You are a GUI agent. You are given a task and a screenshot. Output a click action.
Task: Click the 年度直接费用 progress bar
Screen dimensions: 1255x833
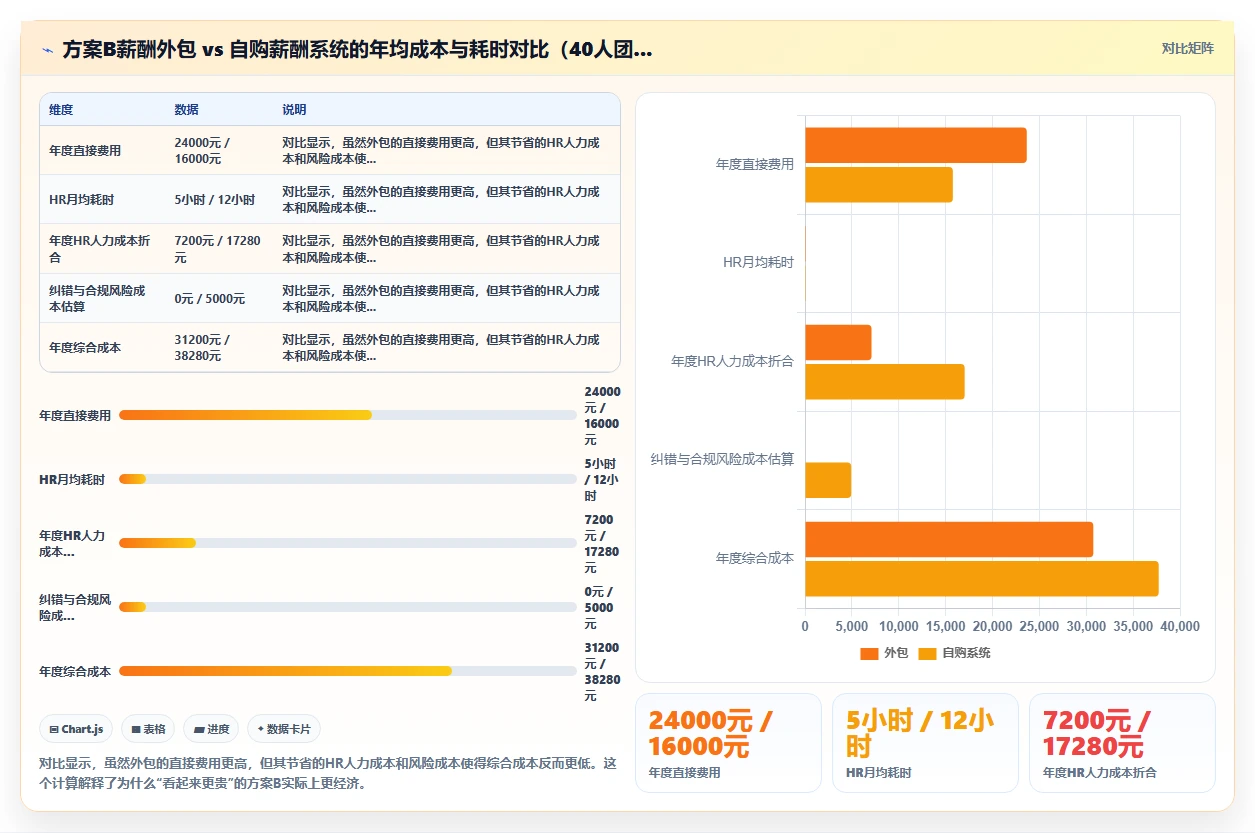coord(348,415)
